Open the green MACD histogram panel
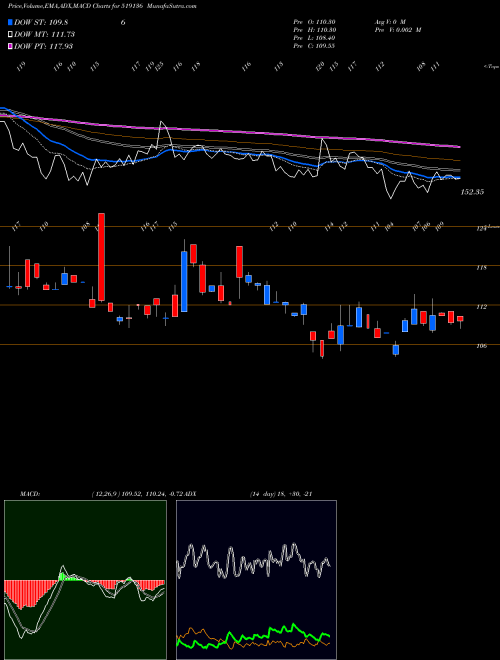 (x=85, y=580)
